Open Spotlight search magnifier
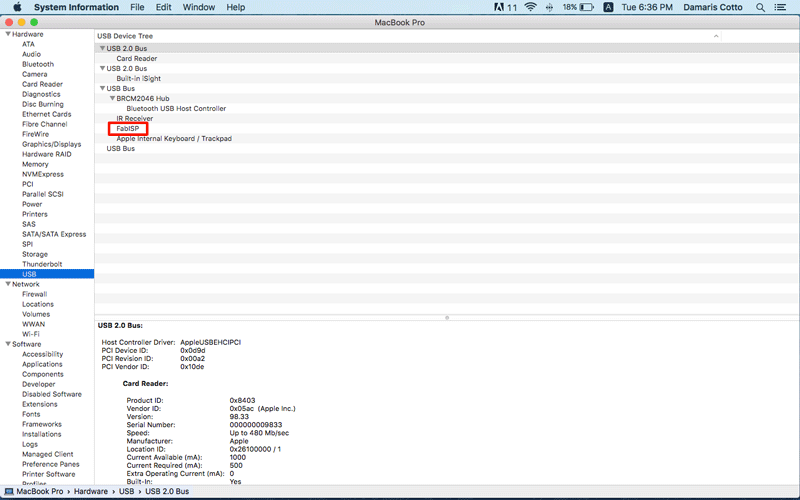800x500 pixels. click(x=760, y=7)
